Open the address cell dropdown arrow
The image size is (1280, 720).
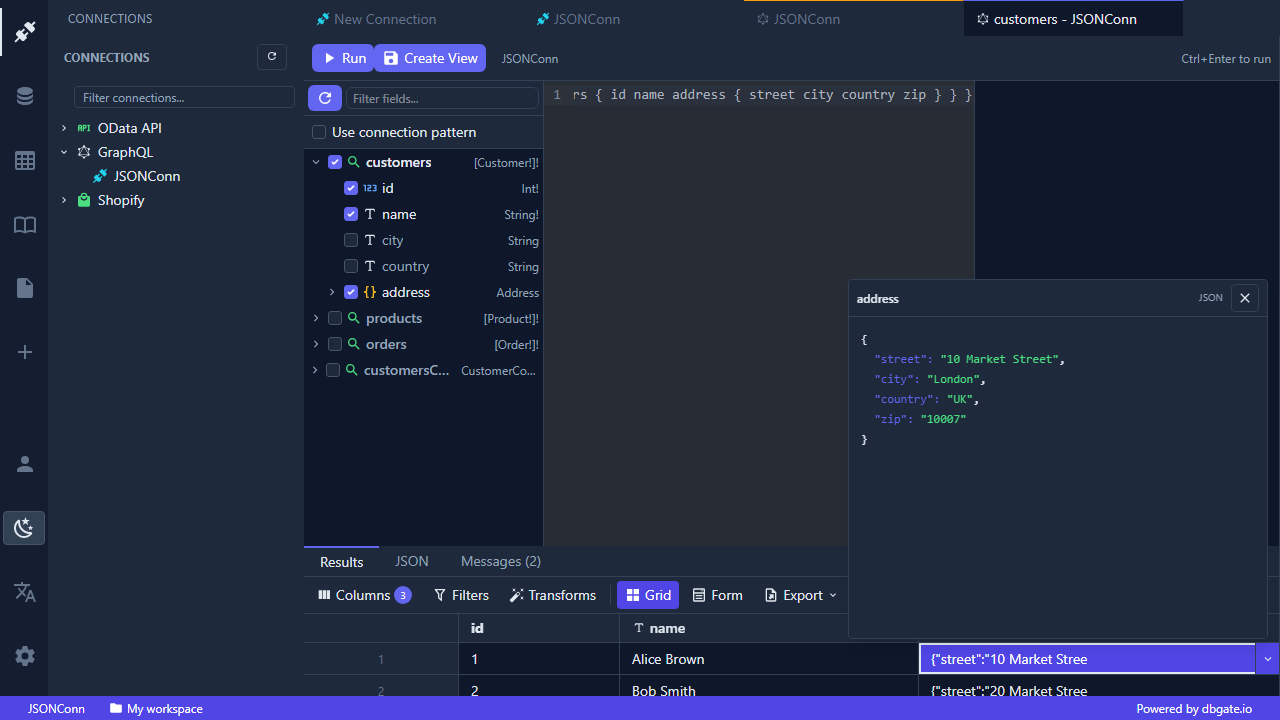tap(1267, 659)
